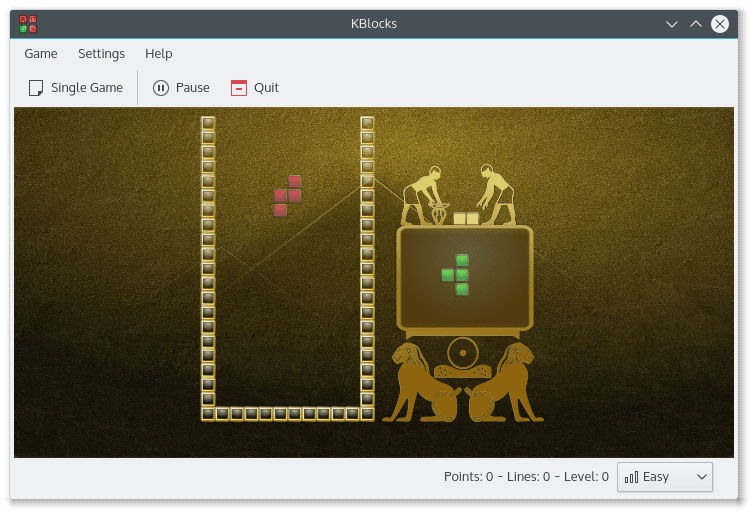
Task: Open the Help menu
Action: tap(159, 53)
